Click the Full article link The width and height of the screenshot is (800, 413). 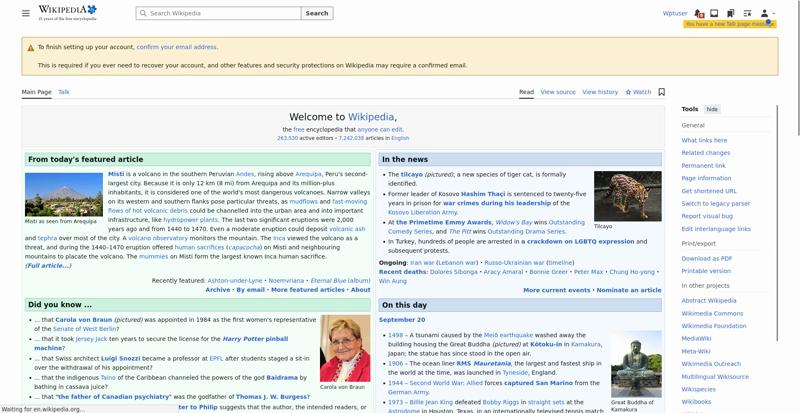click(48, 265)
